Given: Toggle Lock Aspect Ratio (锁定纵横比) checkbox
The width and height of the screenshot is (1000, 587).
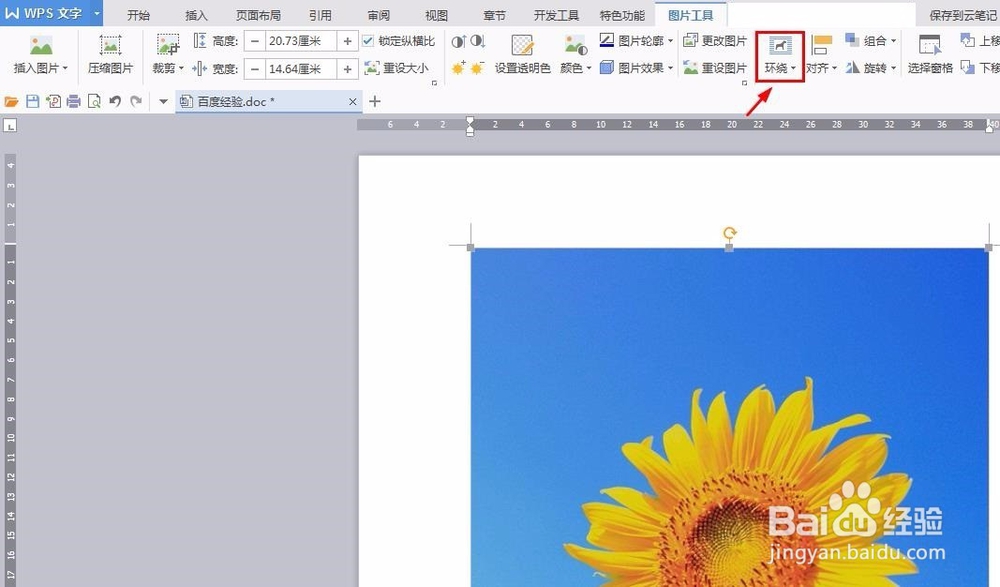Looking at the screenshot, I should coord(368,41).
